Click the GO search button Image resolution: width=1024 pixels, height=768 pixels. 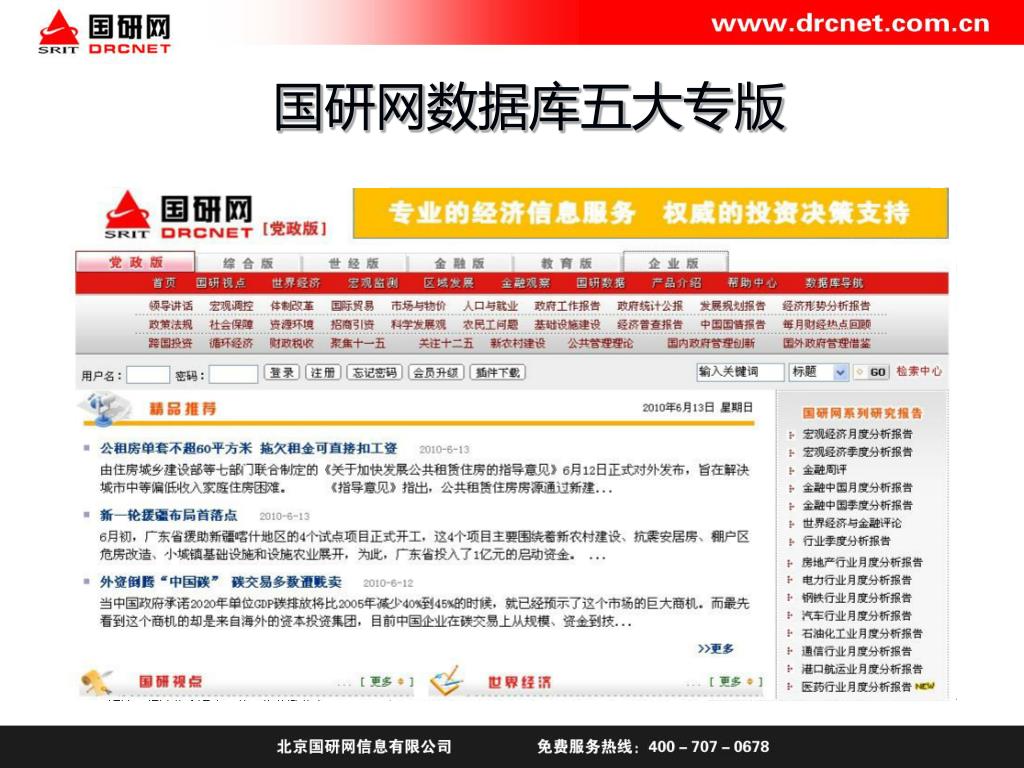click(x=871, y=372)
